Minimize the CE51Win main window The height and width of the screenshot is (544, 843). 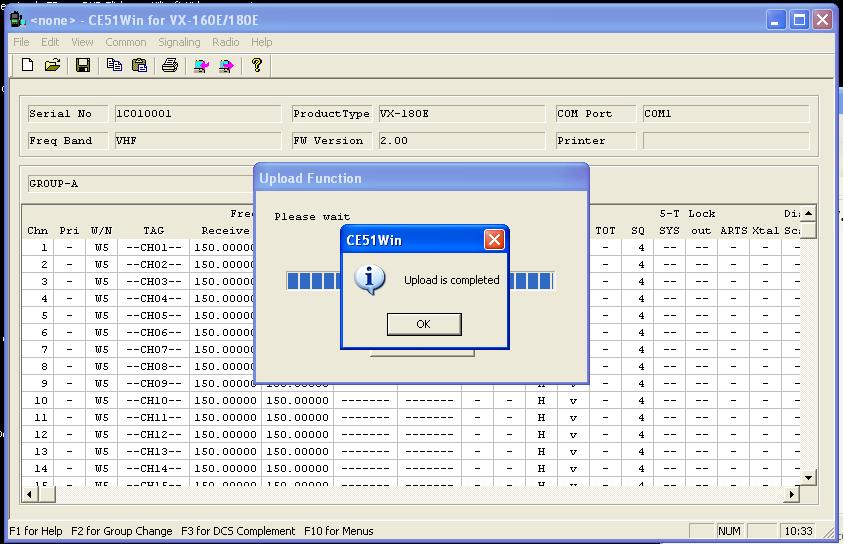point(776,20)
